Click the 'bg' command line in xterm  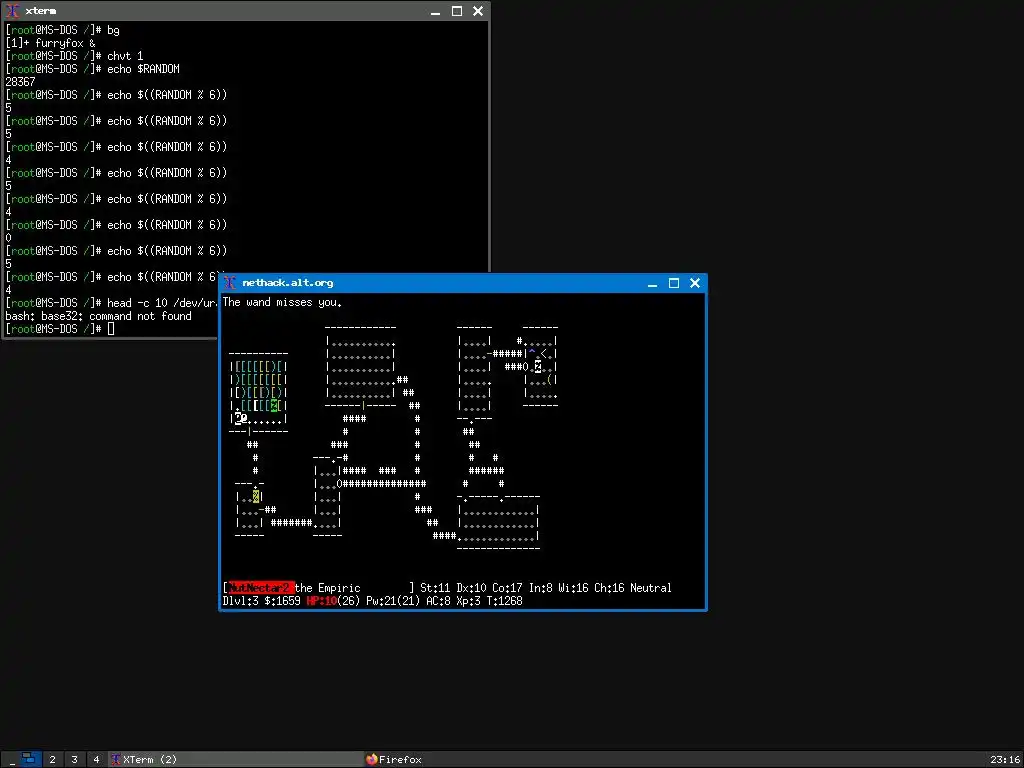click(62, 30)
